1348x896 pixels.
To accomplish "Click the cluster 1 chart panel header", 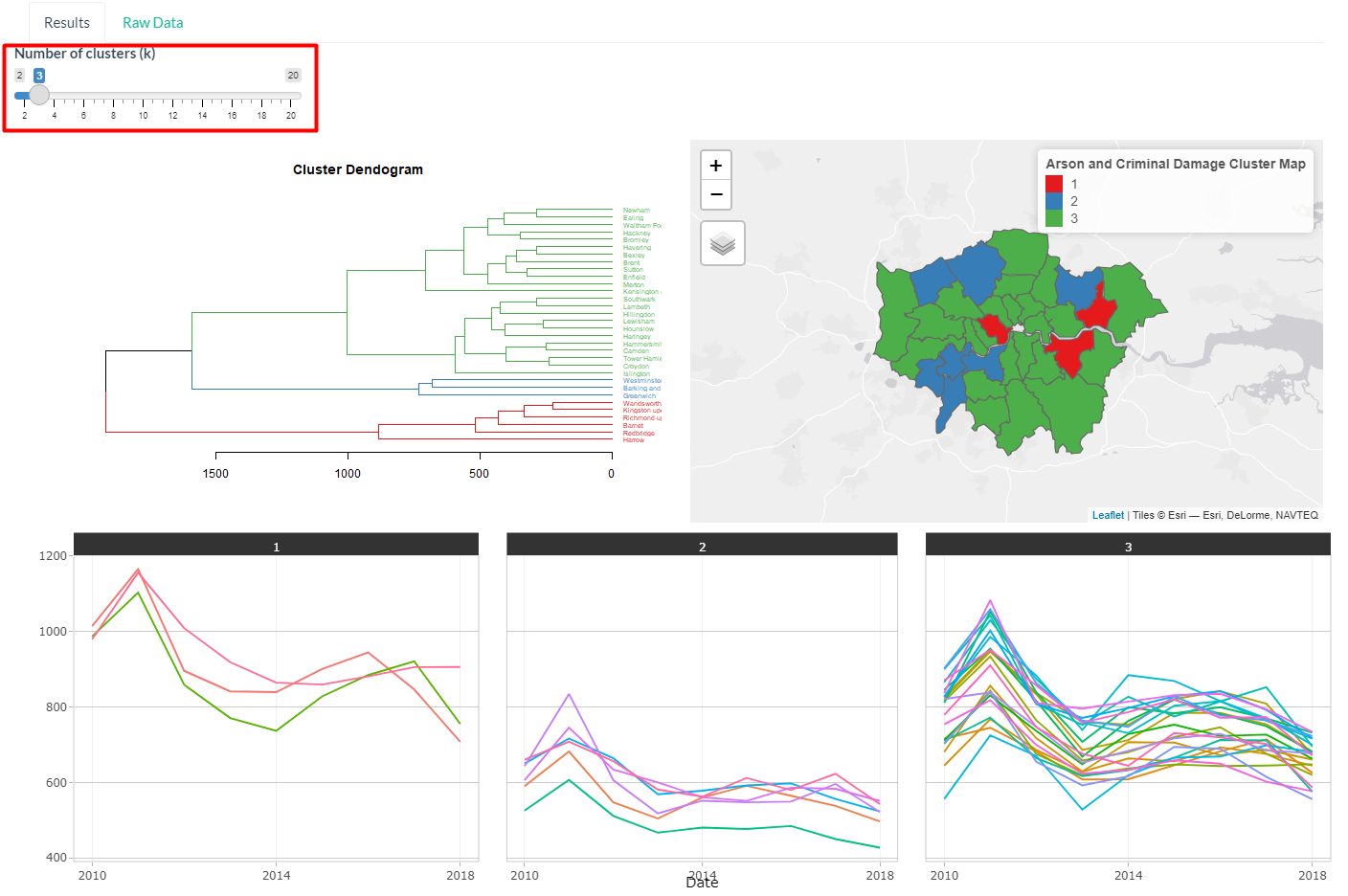I will pyautogui.click(x=276, y=546).
